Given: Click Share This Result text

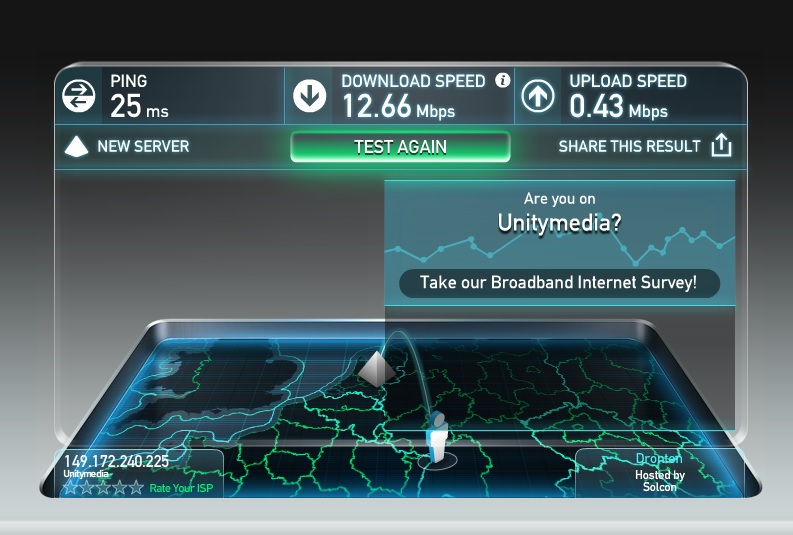Looking at the screenshot, I should 629,146.
